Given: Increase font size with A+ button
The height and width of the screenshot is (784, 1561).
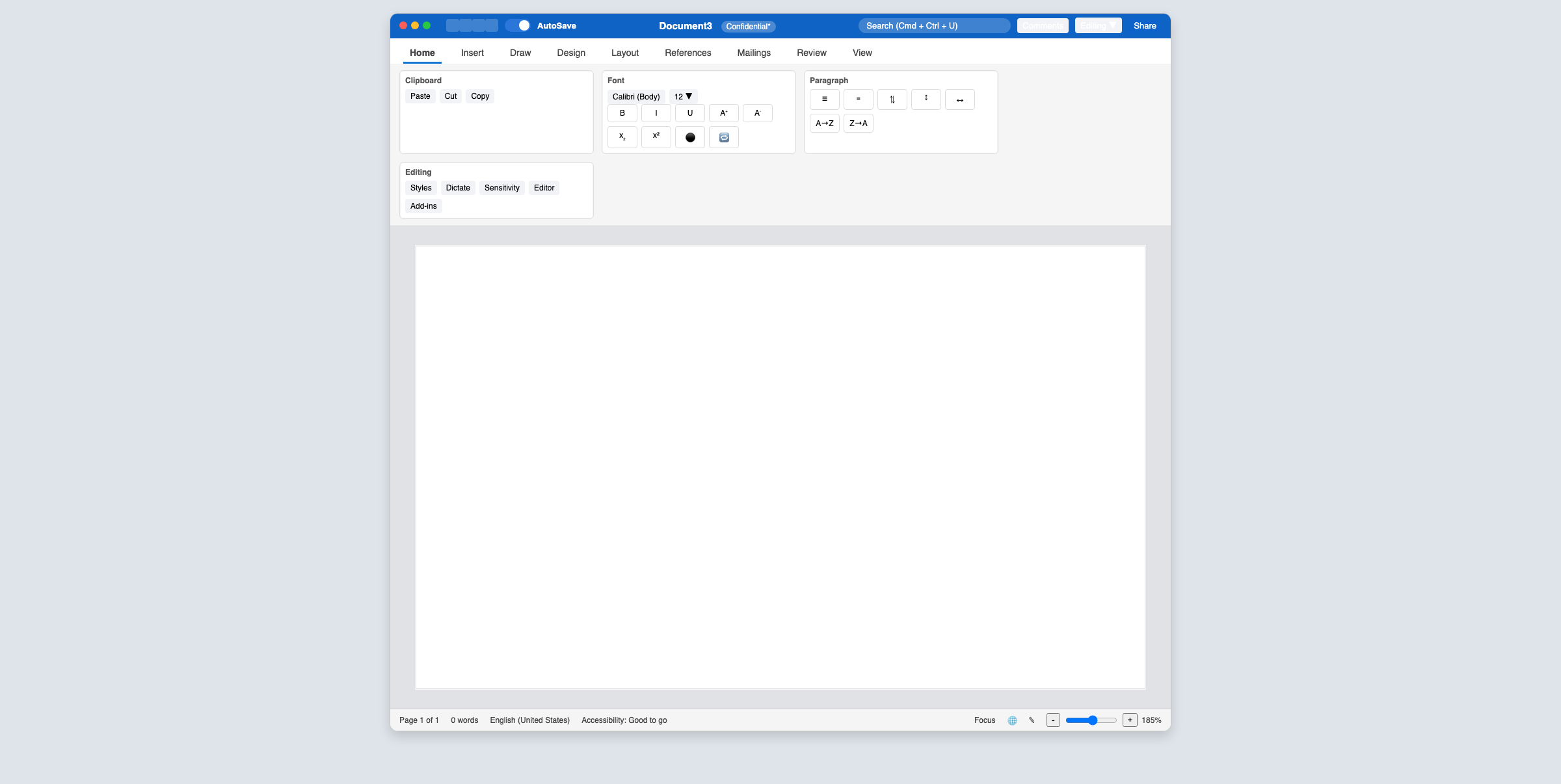Looking at the screenshot, I should pyautogui.click(x=723, y=113).
